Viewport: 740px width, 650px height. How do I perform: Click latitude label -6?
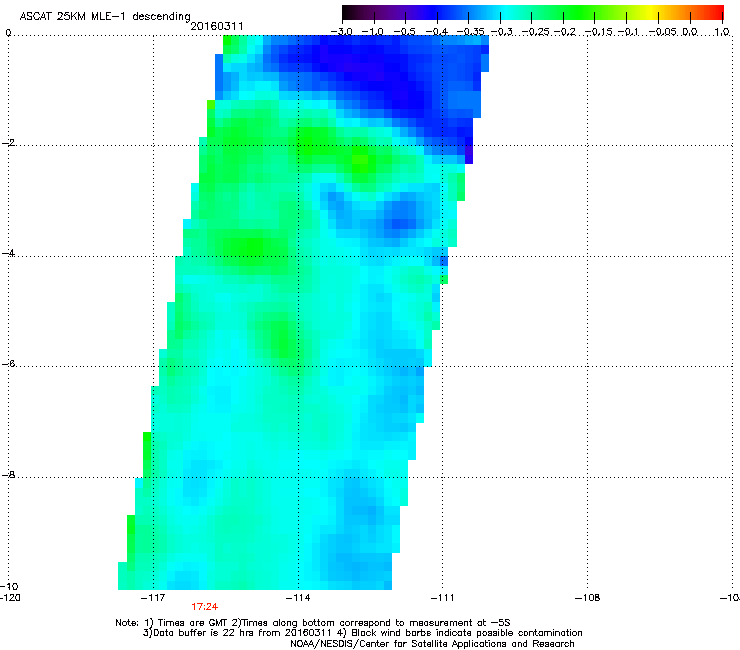[8, 364]
